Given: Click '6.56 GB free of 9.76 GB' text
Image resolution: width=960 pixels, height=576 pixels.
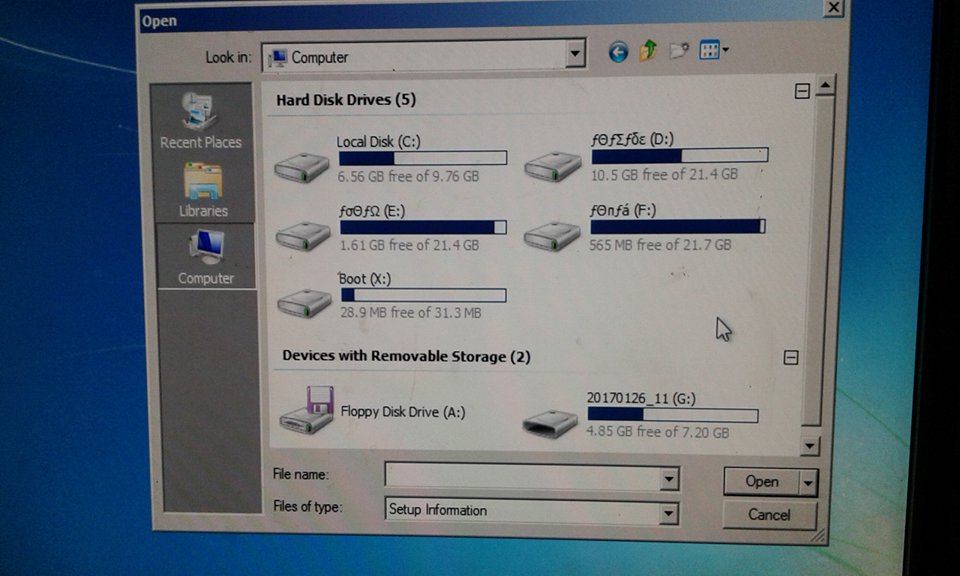Looking at the screenshot, I should tap(408, 176).
